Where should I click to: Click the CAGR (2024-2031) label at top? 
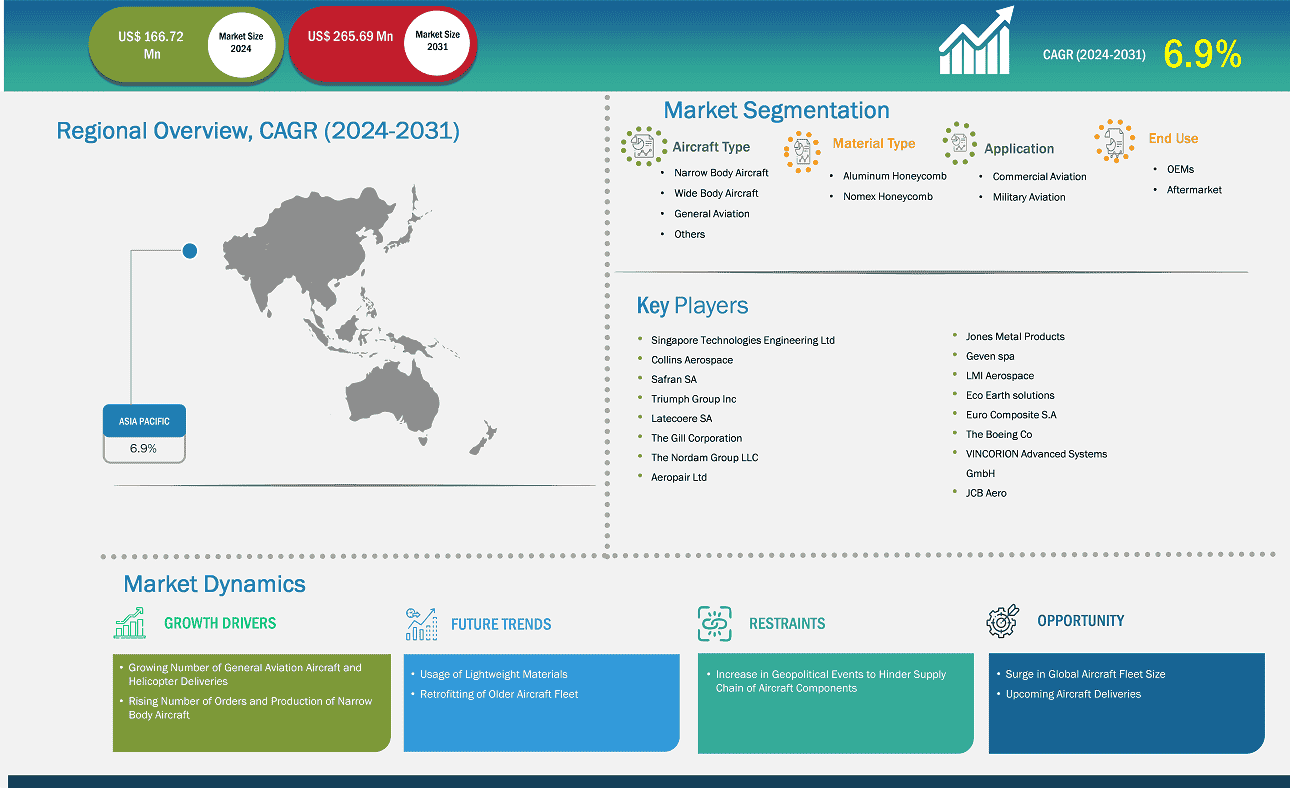[x=1094, y=54]
